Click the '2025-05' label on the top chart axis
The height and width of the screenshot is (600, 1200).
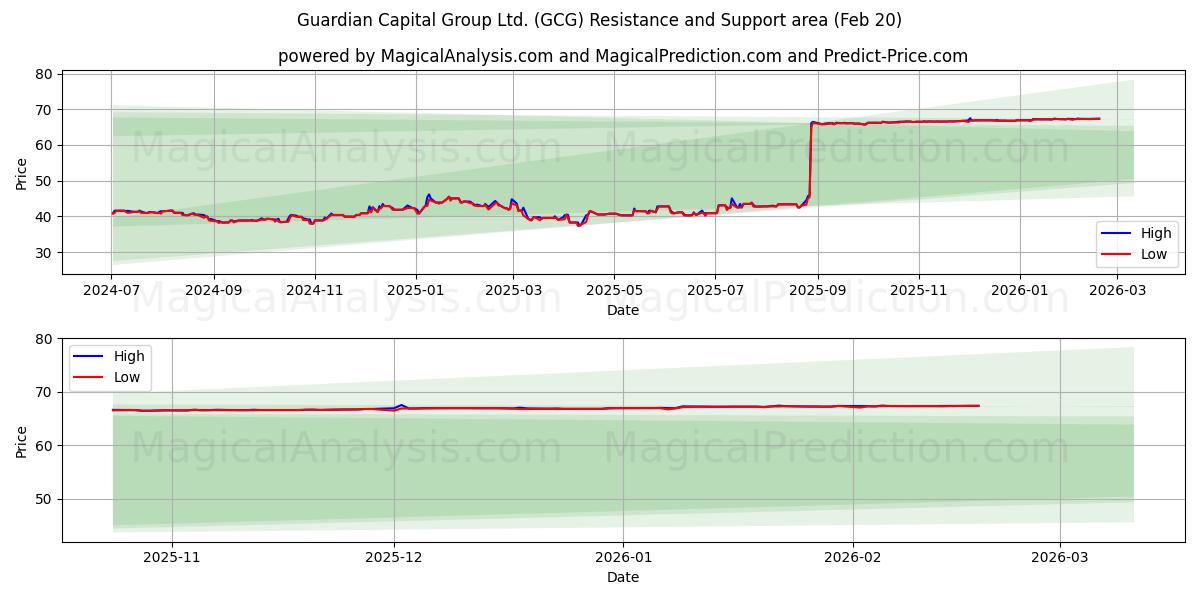614,290
